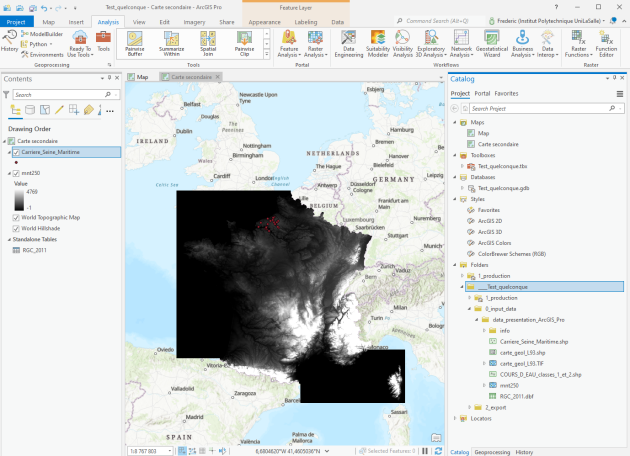The height and width of the screenshot is (456, 630).
Task: Toggle World Hillshade layer visibility
Action: [16, 228]
